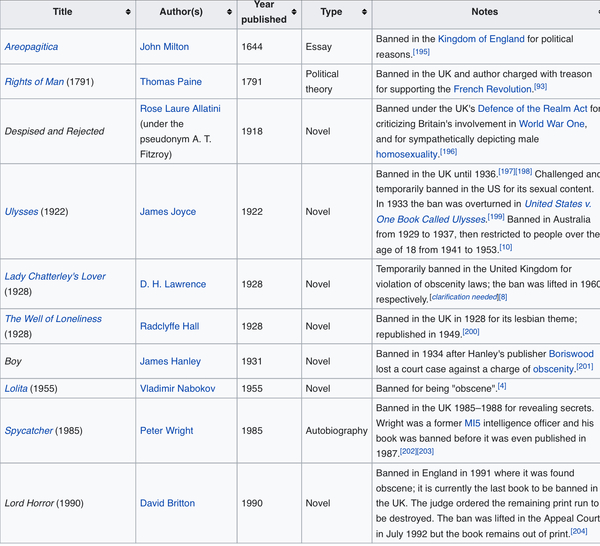The image size is (600, 546).
Task: Open citation [196] reference
Action: (448, 152)
